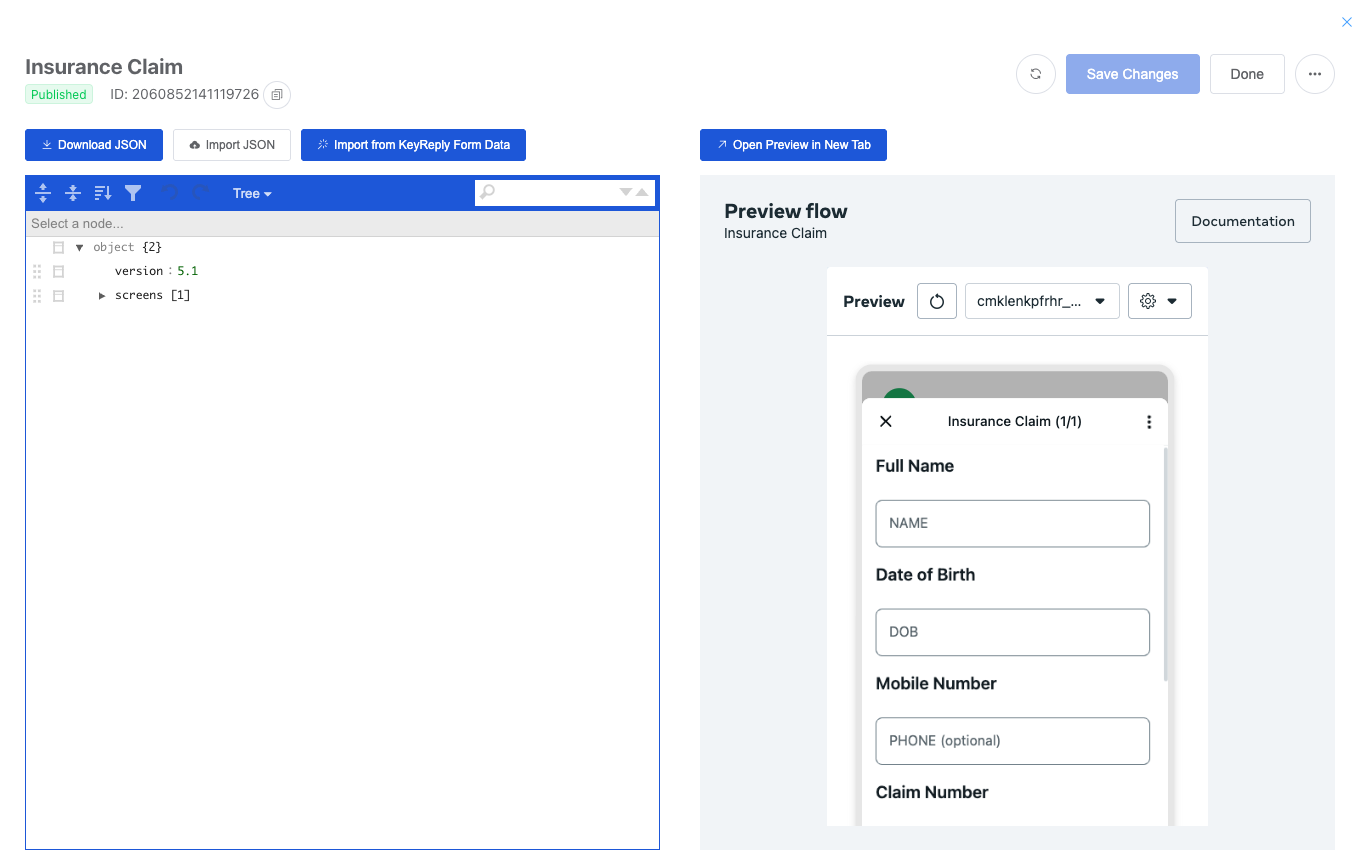Open the Tree mode dropdown
This screenshot has height=856, width=1362.
coord(252,193)
